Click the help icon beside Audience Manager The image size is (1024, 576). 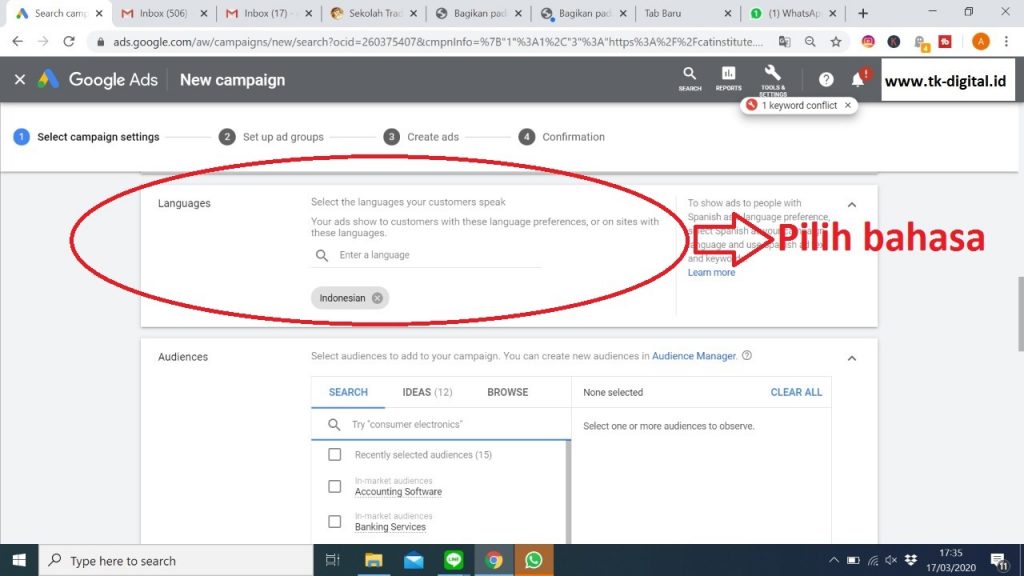click(747, 355)
